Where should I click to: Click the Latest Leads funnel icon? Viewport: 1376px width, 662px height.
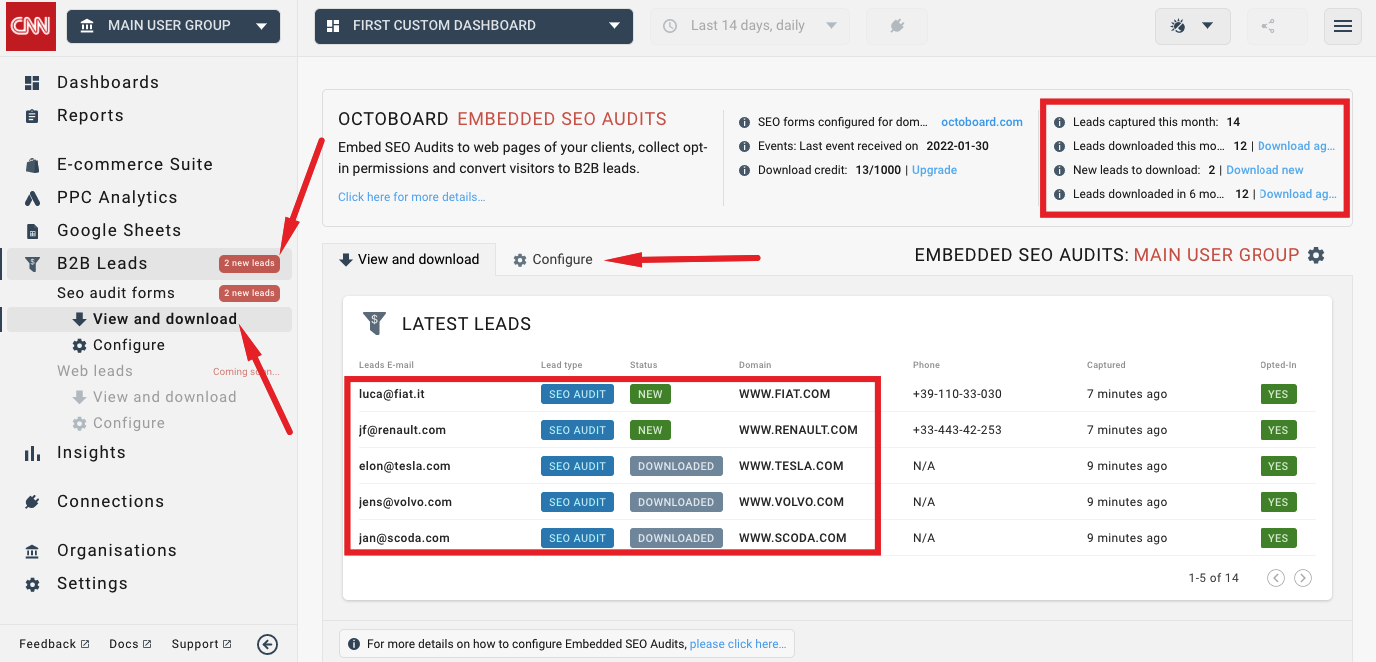(x=373, y=323)
